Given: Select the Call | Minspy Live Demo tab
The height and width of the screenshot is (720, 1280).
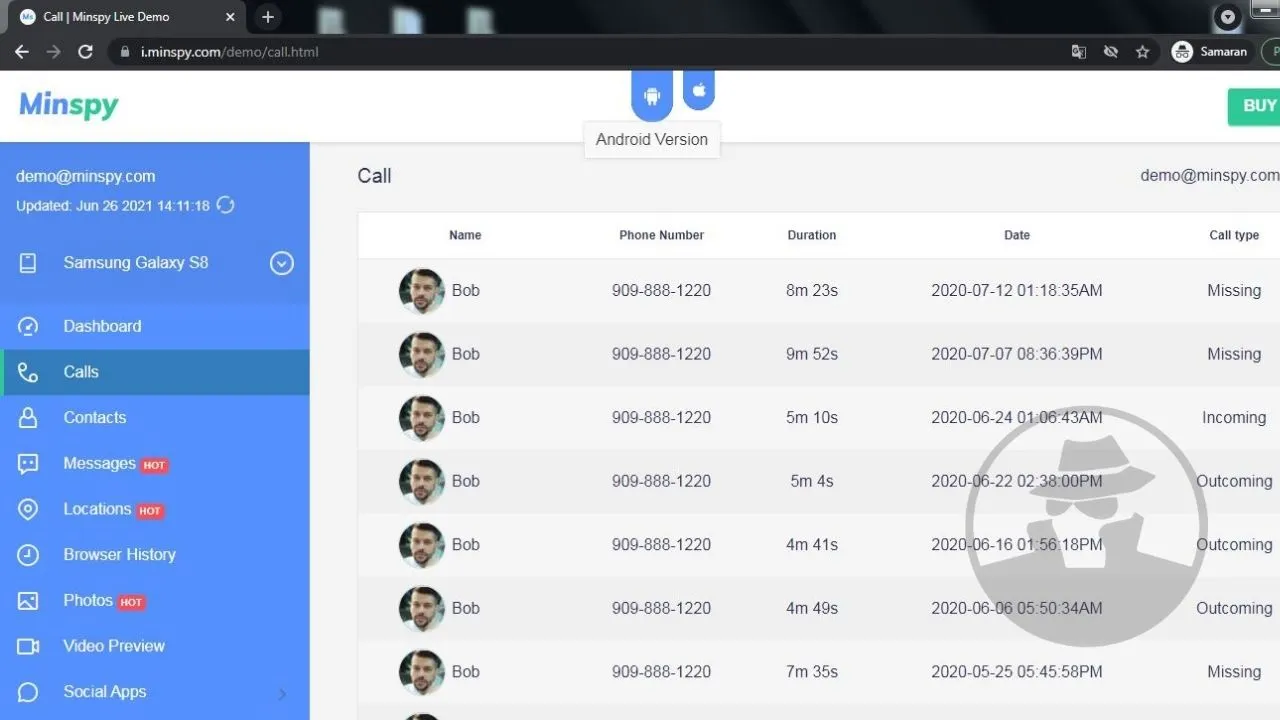Looking at the screenshot, I should click(125, 17).
